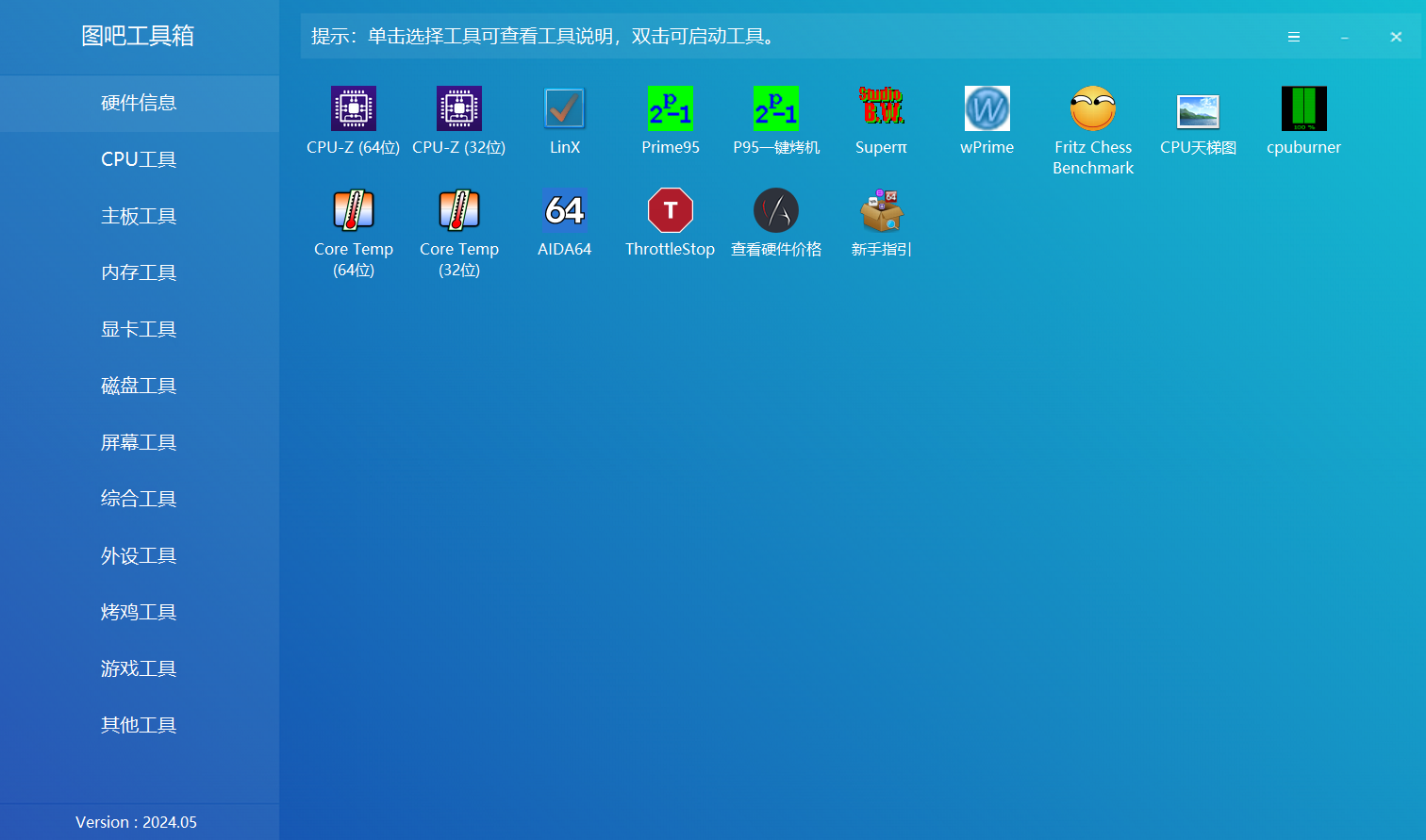This screenshot has width=1426, height=840.
Task: Go to the 显卡工具 category
Action: coord(140,329)
